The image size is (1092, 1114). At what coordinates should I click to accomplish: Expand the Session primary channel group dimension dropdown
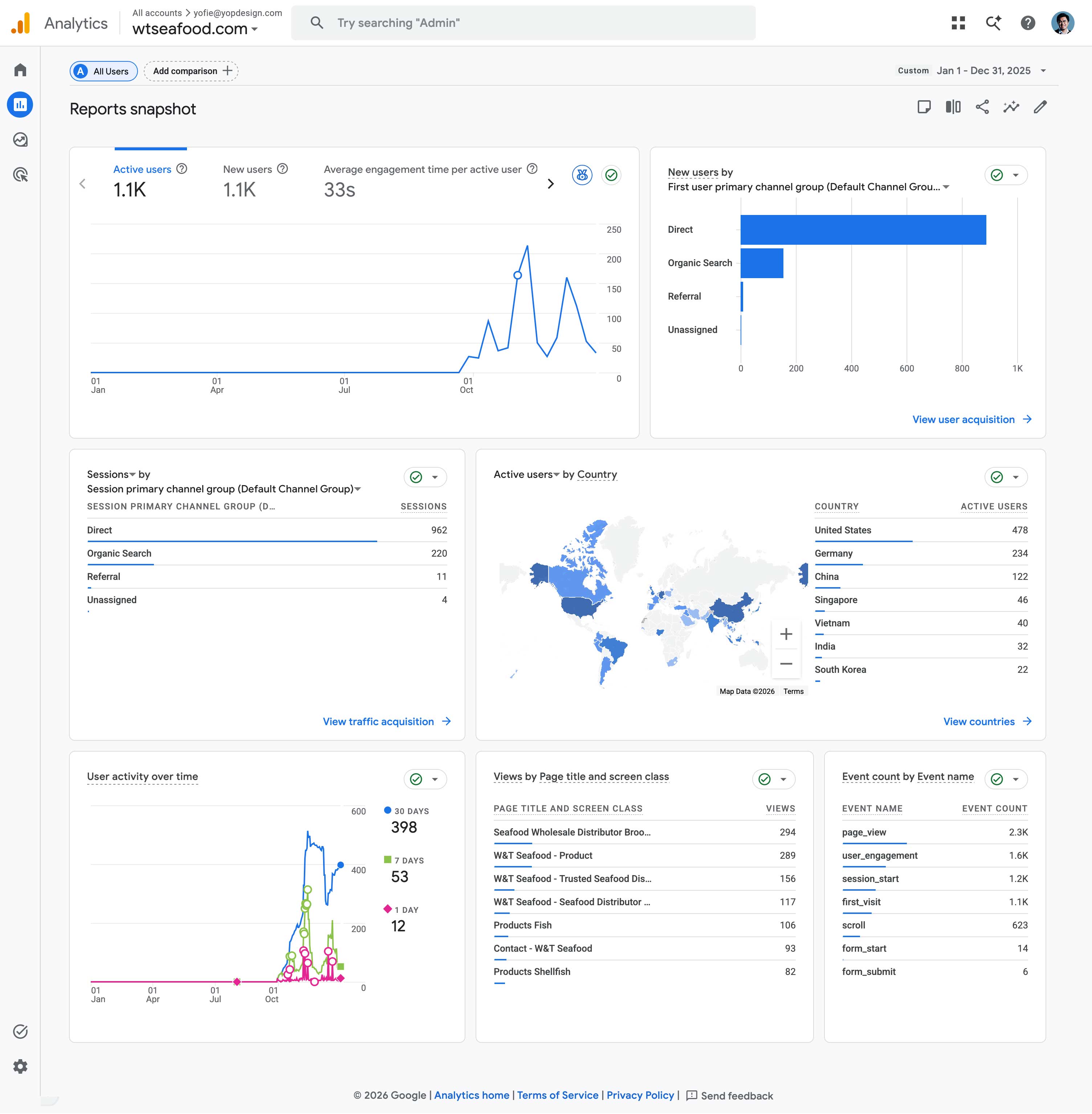[x=224, y=489]
